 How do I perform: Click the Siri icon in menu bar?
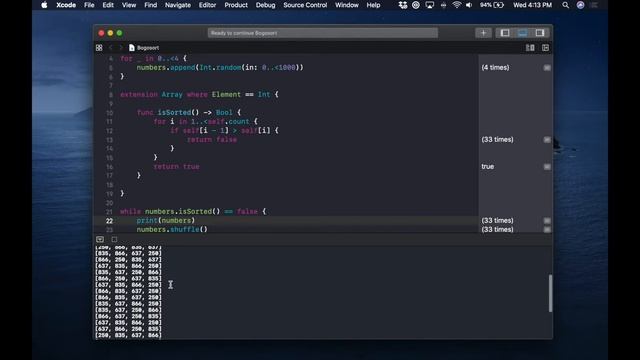(580, 5)
